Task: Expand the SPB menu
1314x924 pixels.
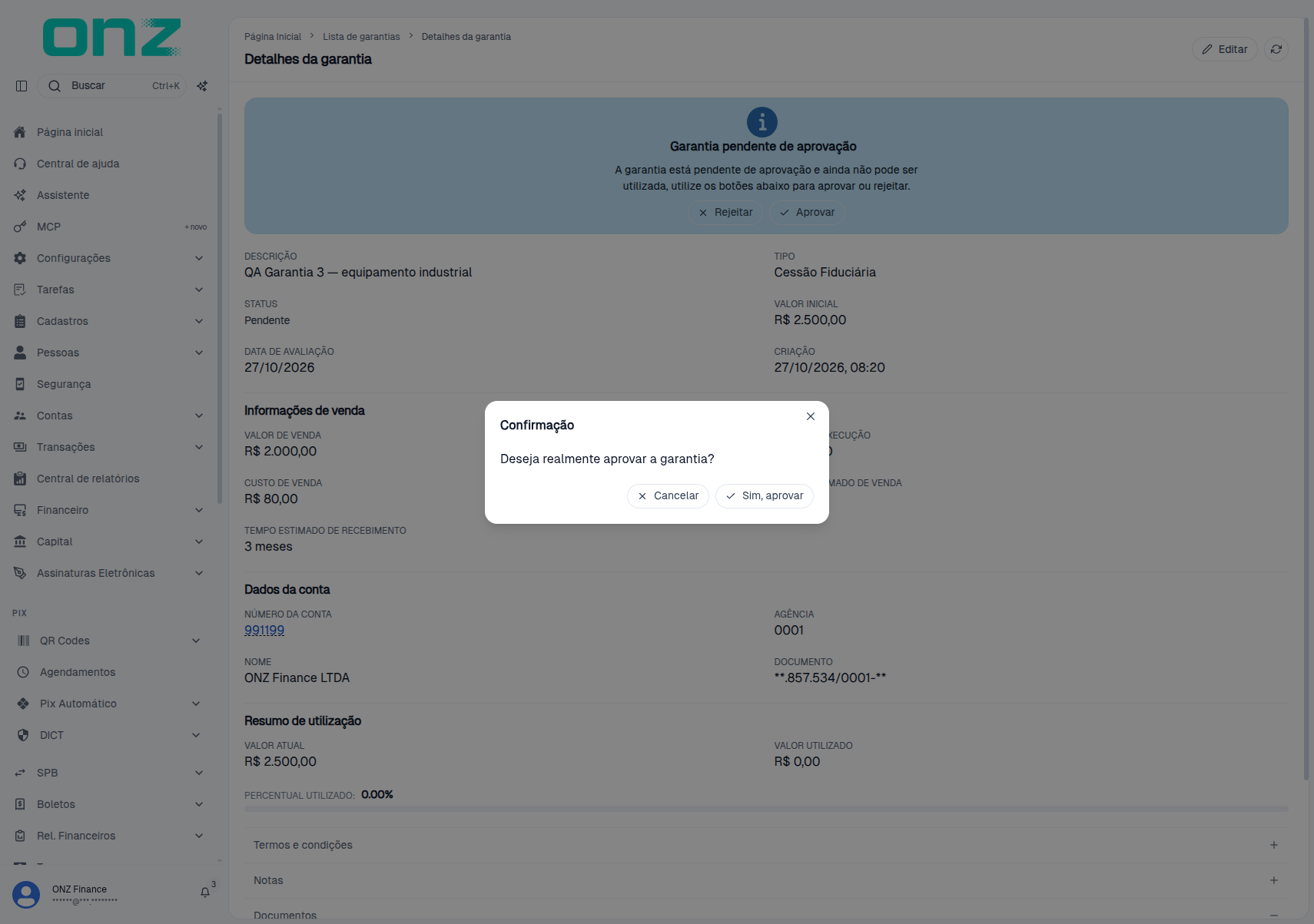Action: pos(110,773)
